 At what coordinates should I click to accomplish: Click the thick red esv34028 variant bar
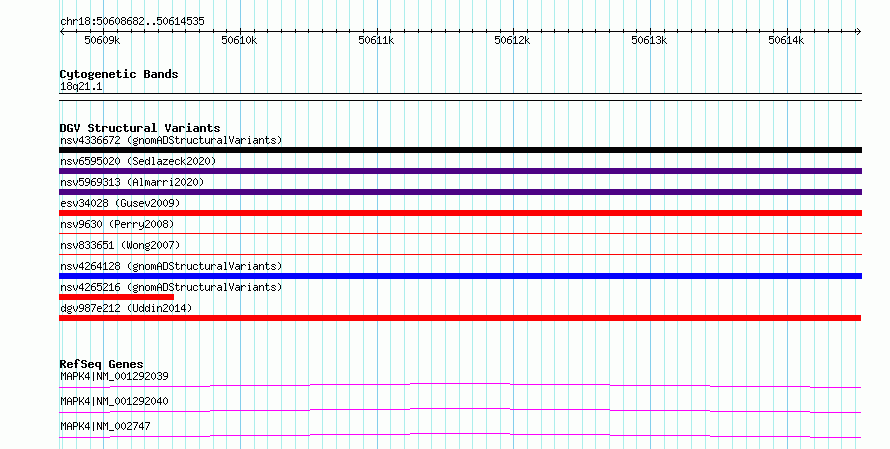(460, 213)
